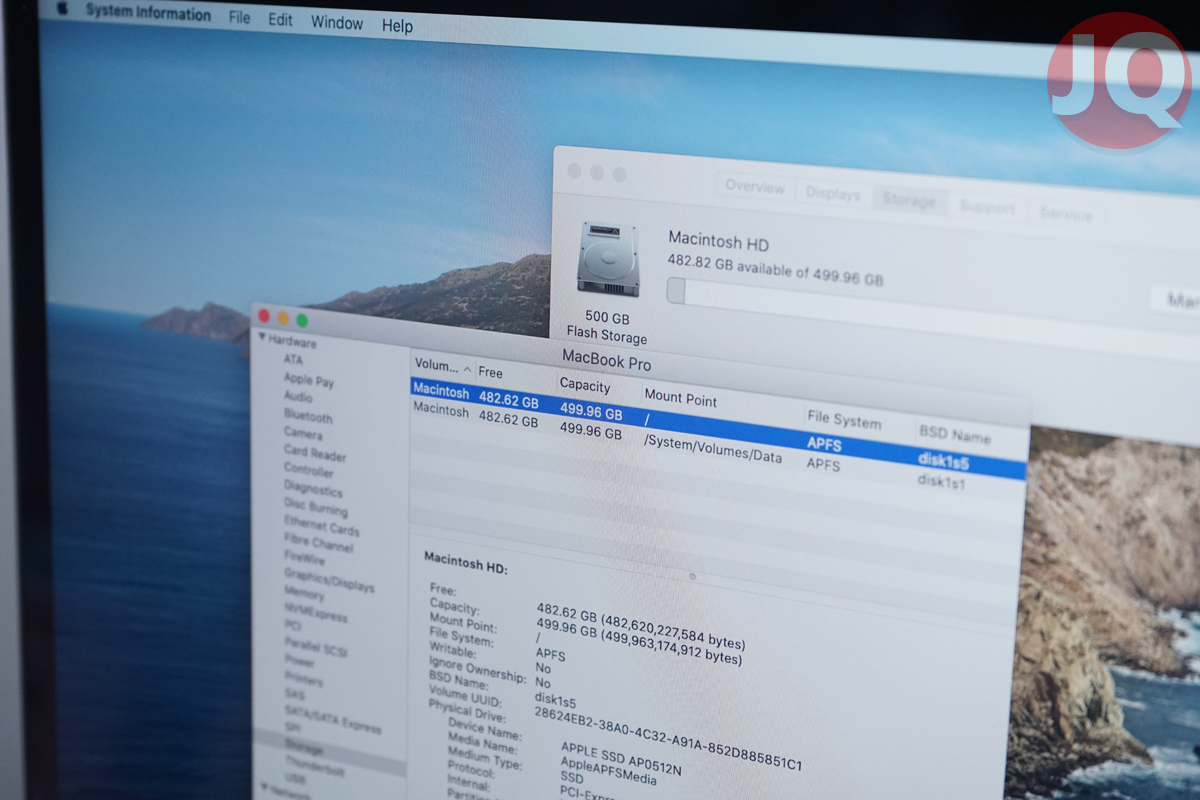
Task: Click the capacity value "499.96 GB (499,963,174,912 bytes)"
Action: click(x=639, y=643)
